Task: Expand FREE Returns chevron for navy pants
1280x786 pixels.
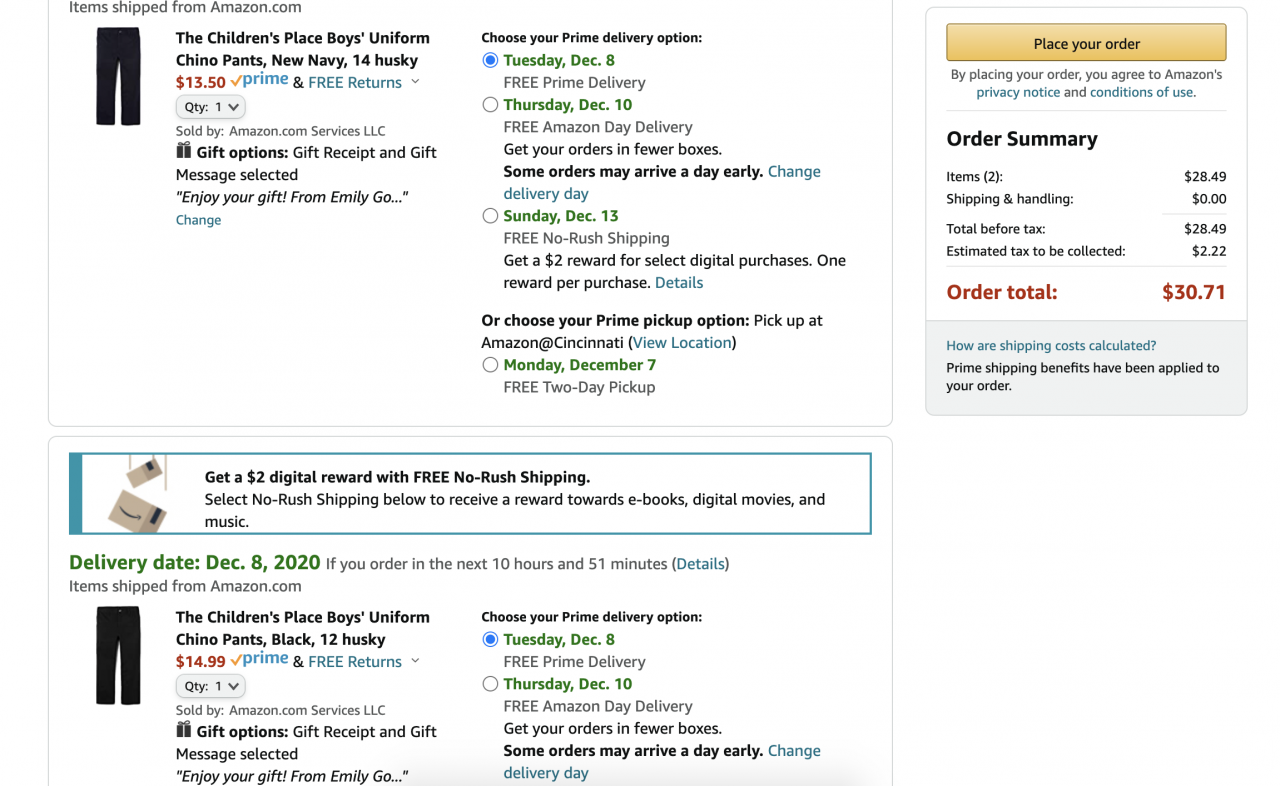Action: click(x=416, y=82)
